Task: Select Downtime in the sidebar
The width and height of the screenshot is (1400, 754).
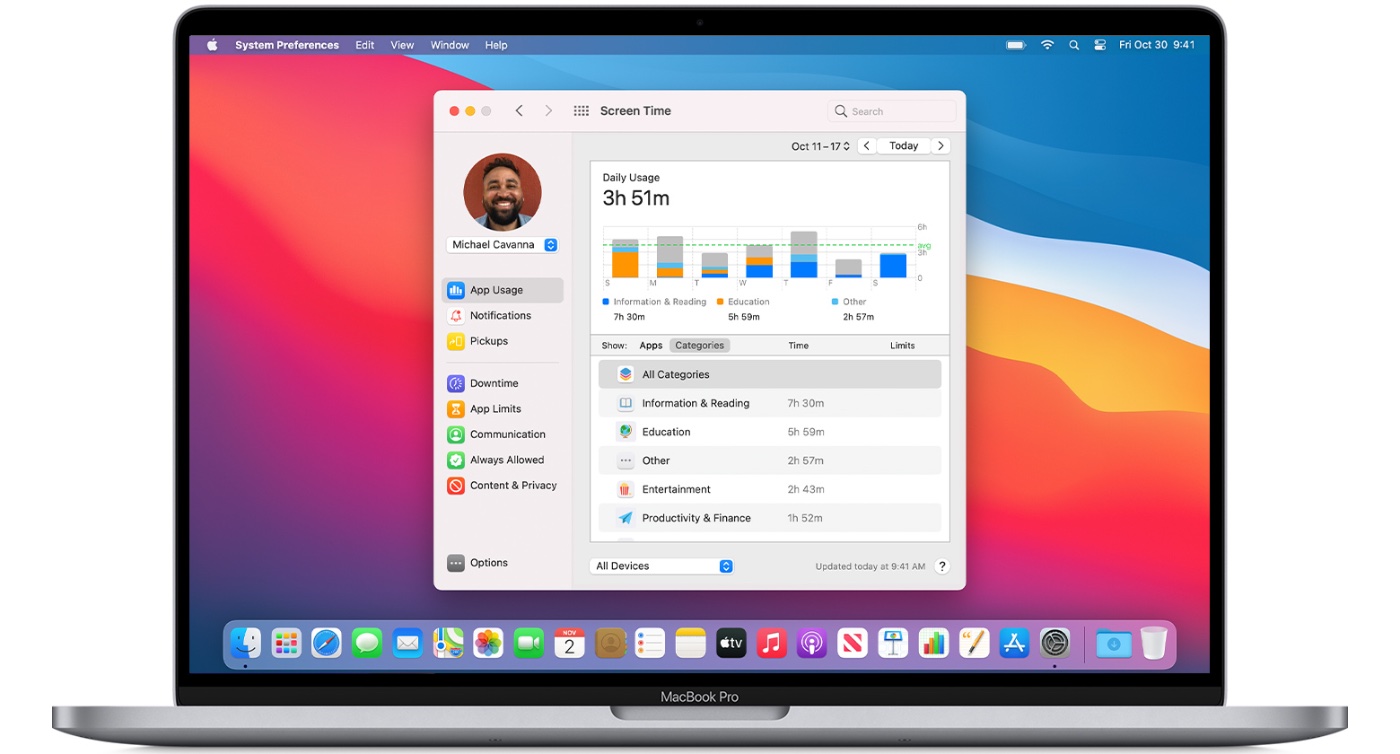Action: point(492,383)
